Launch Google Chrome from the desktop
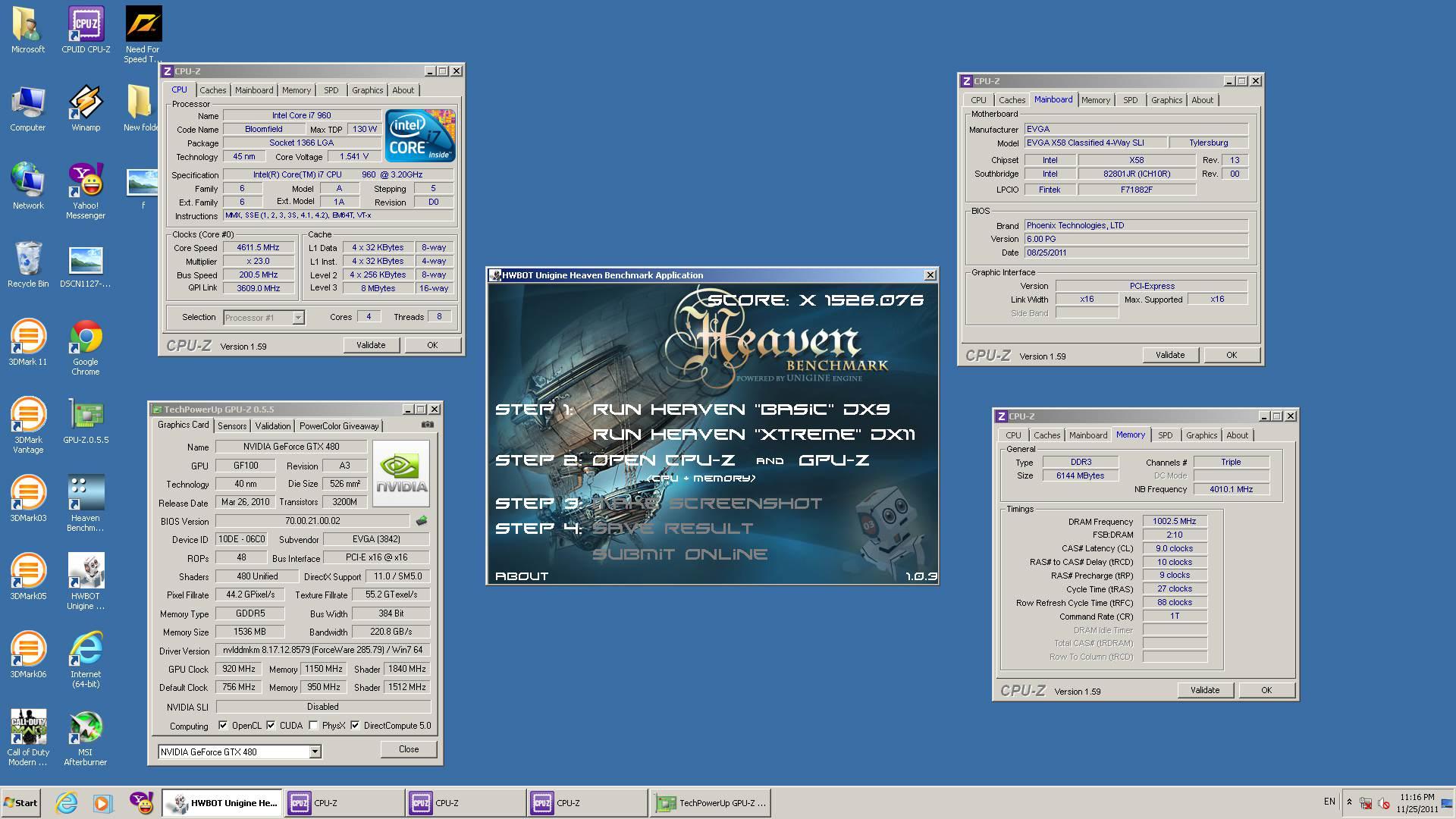The height and width of the screenshot is (819, 1456). coord(86,347)
